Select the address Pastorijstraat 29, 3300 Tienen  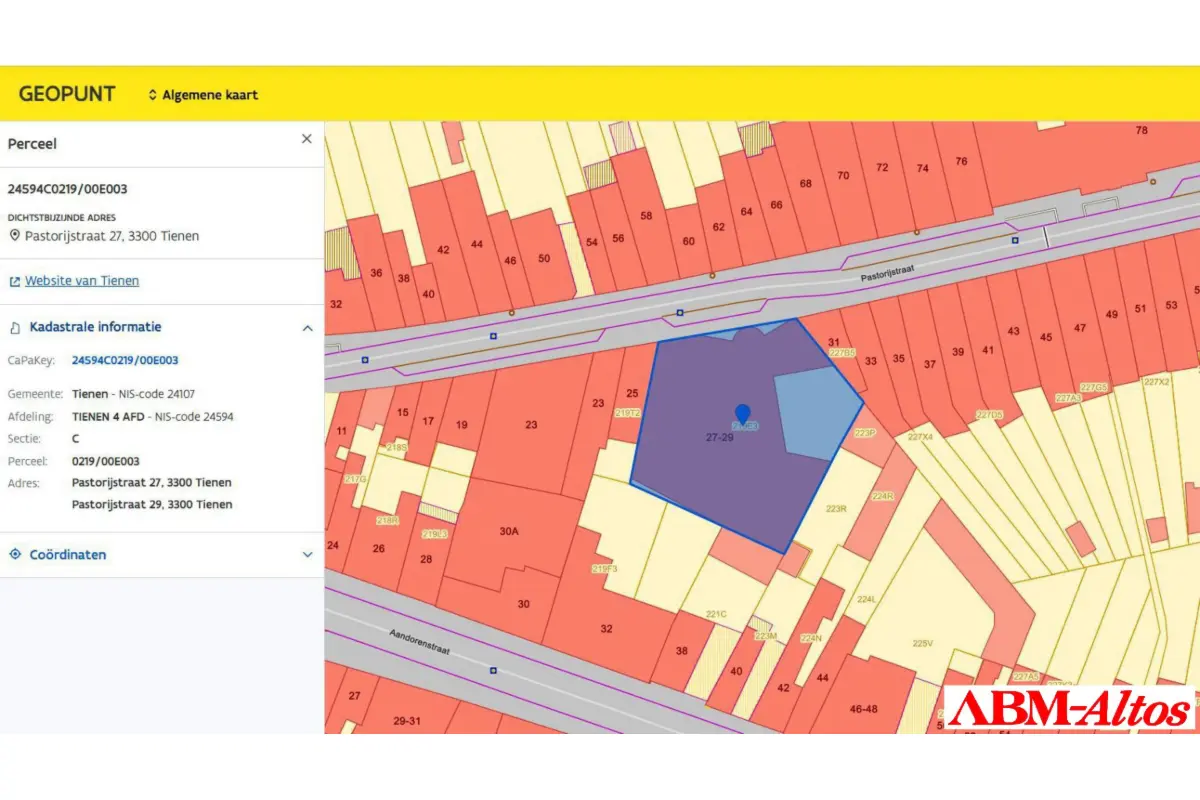pos(152,504)
